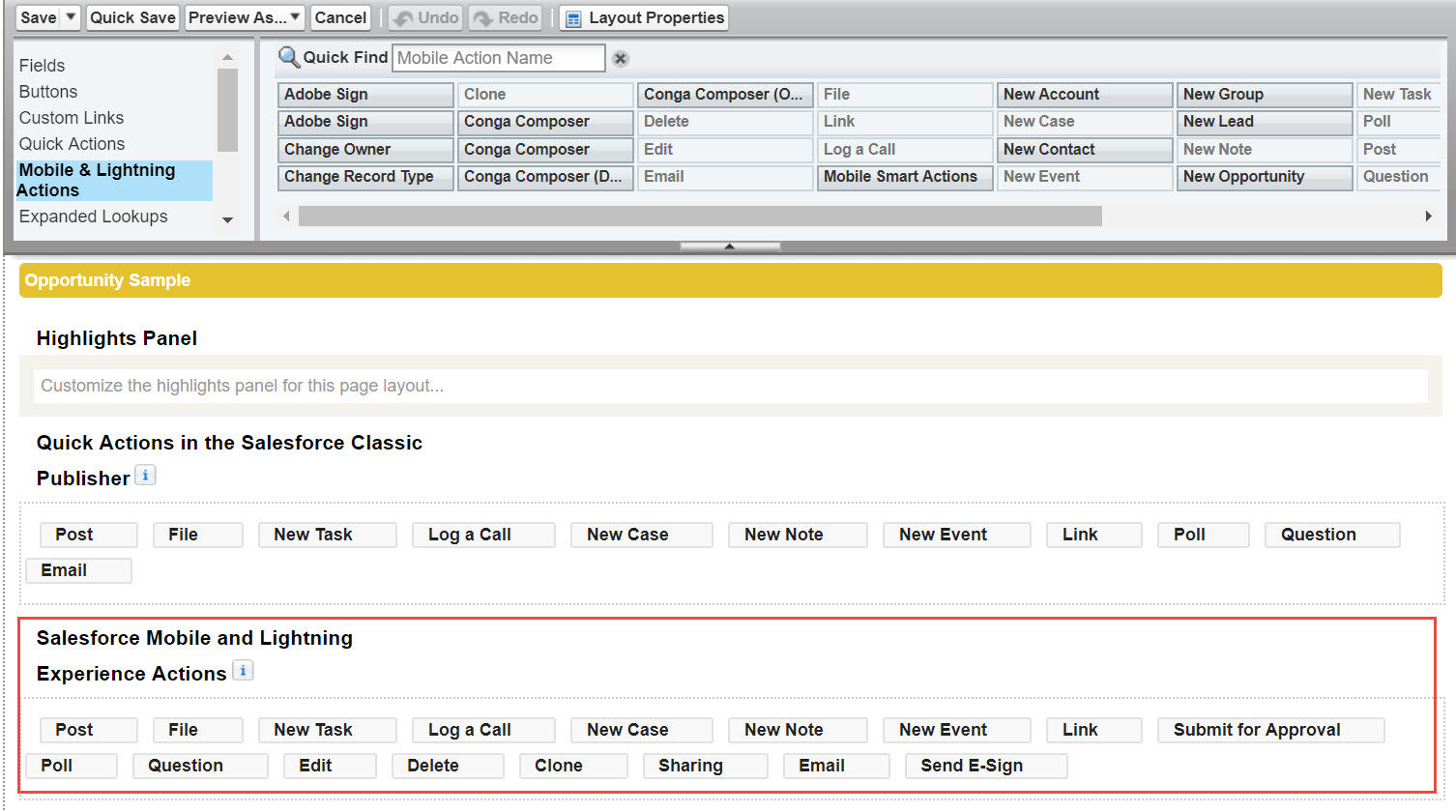Viewport: 1456px width, 812px height.
Task: Click the palette horizontal scrollbar thumb
Action: click(x=700, y=217)
